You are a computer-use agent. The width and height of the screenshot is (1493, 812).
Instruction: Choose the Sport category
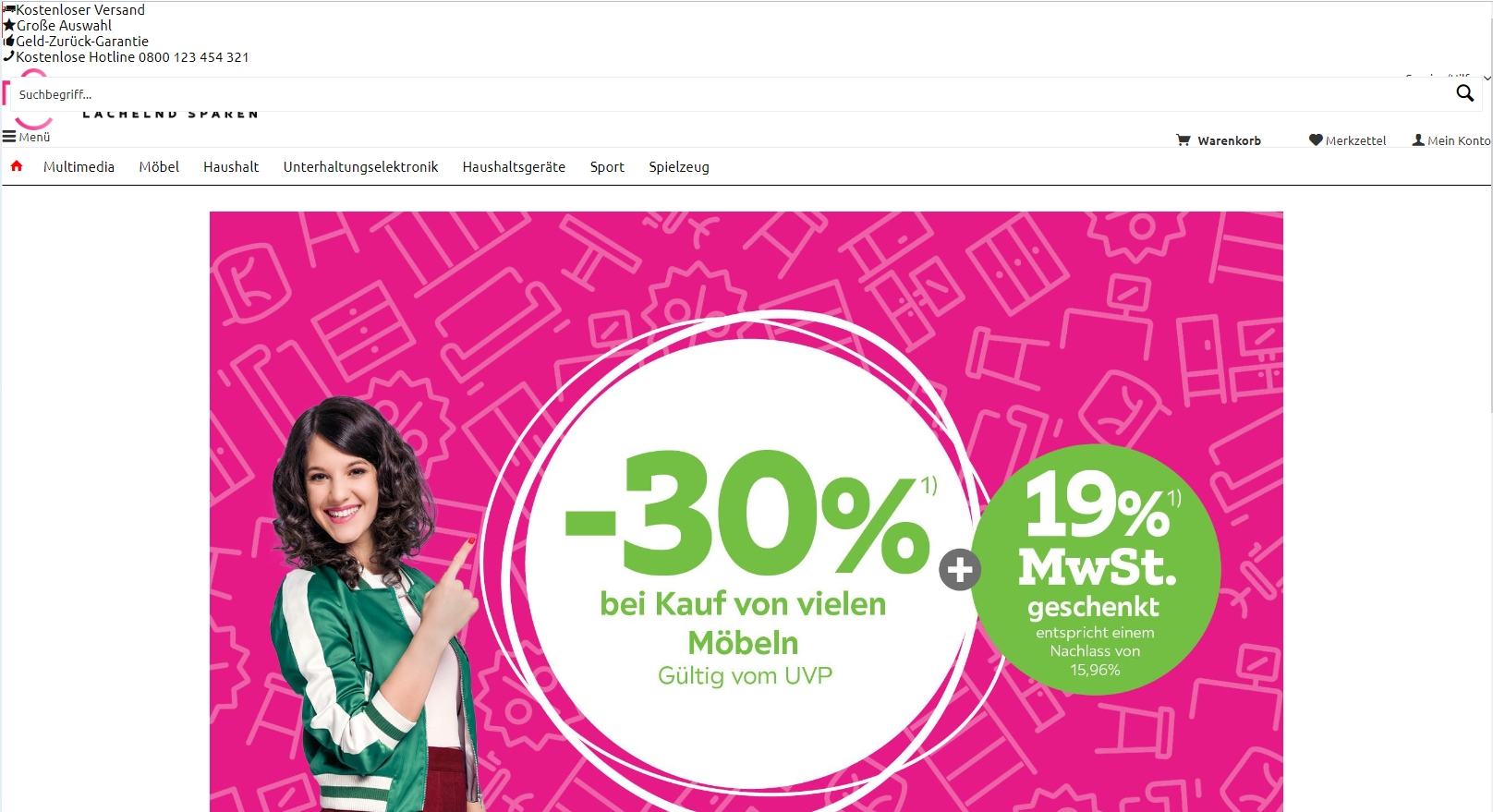coord(607,167)
